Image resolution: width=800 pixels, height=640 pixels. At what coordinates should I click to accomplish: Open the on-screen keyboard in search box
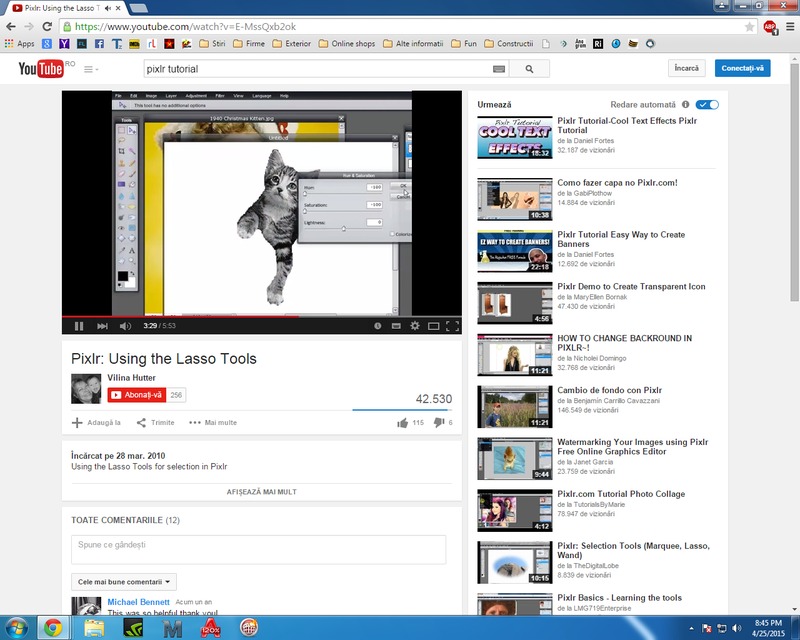[499, 69]
